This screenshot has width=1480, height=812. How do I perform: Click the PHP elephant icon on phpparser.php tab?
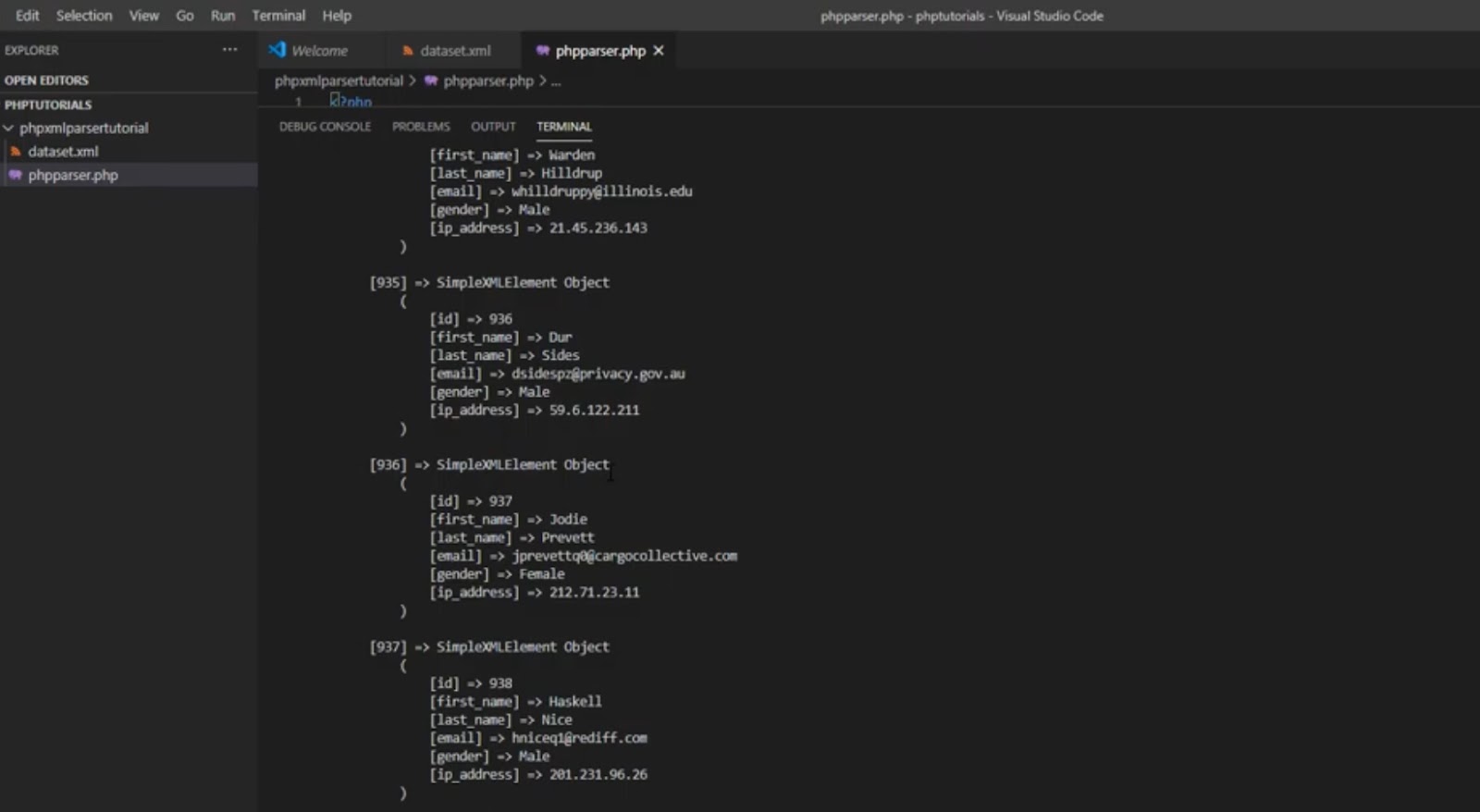[x=543, y=51]
